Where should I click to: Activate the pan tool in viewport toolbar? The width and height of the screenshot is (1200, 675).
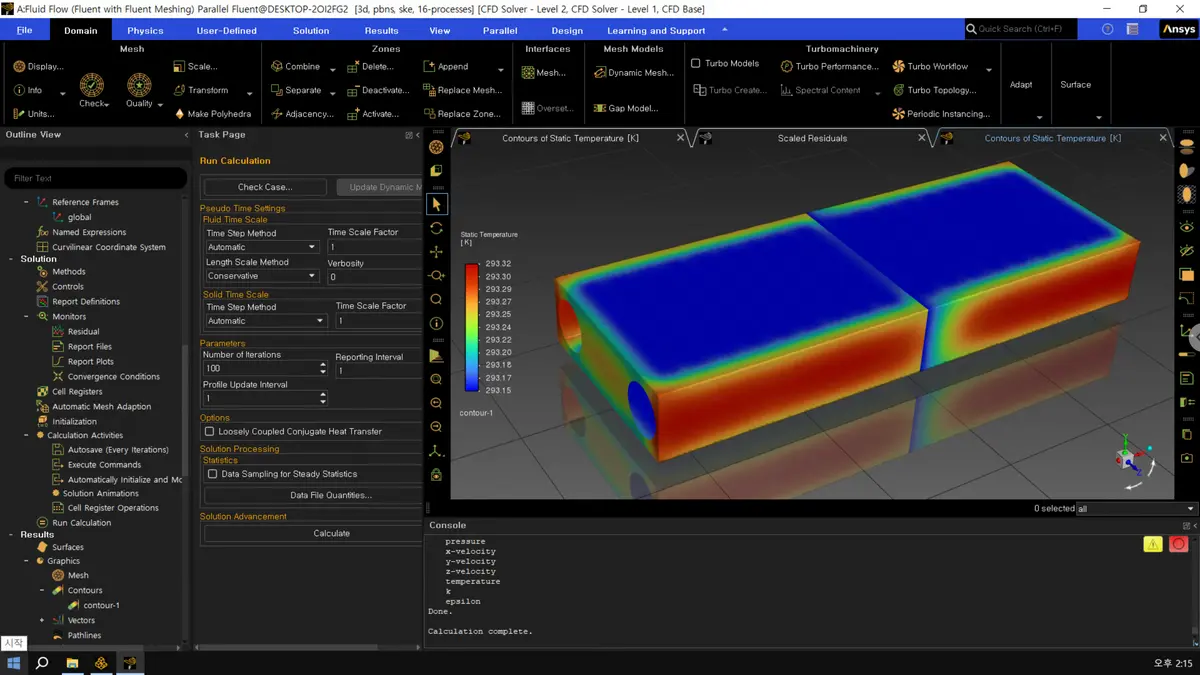pyautogui.click(x=436, y=252)
